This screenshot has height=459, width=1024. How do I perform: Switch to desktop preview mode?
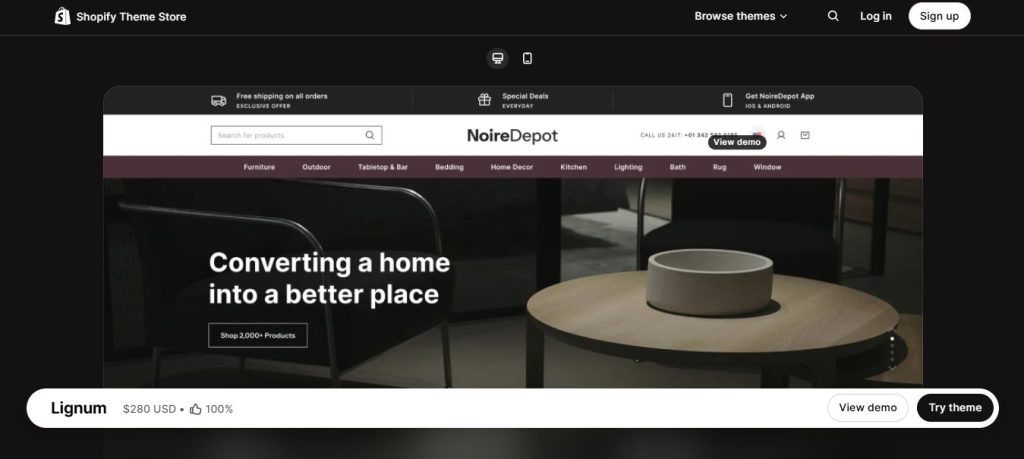pos(498,58)
